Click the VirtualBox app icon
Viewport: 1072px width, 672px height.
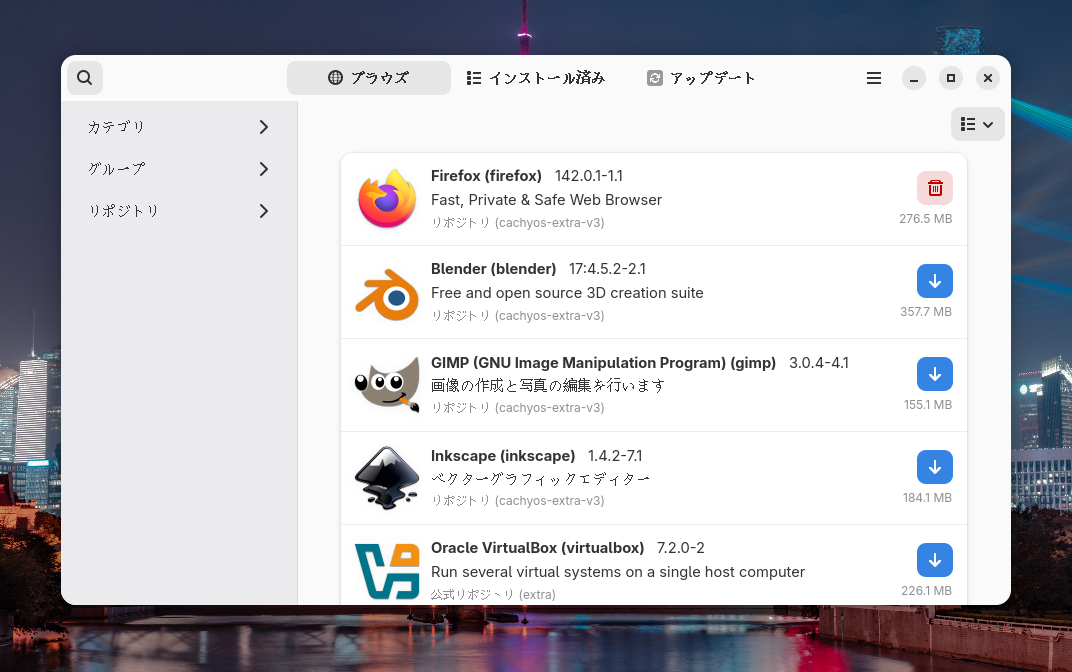tap(387, 571)
